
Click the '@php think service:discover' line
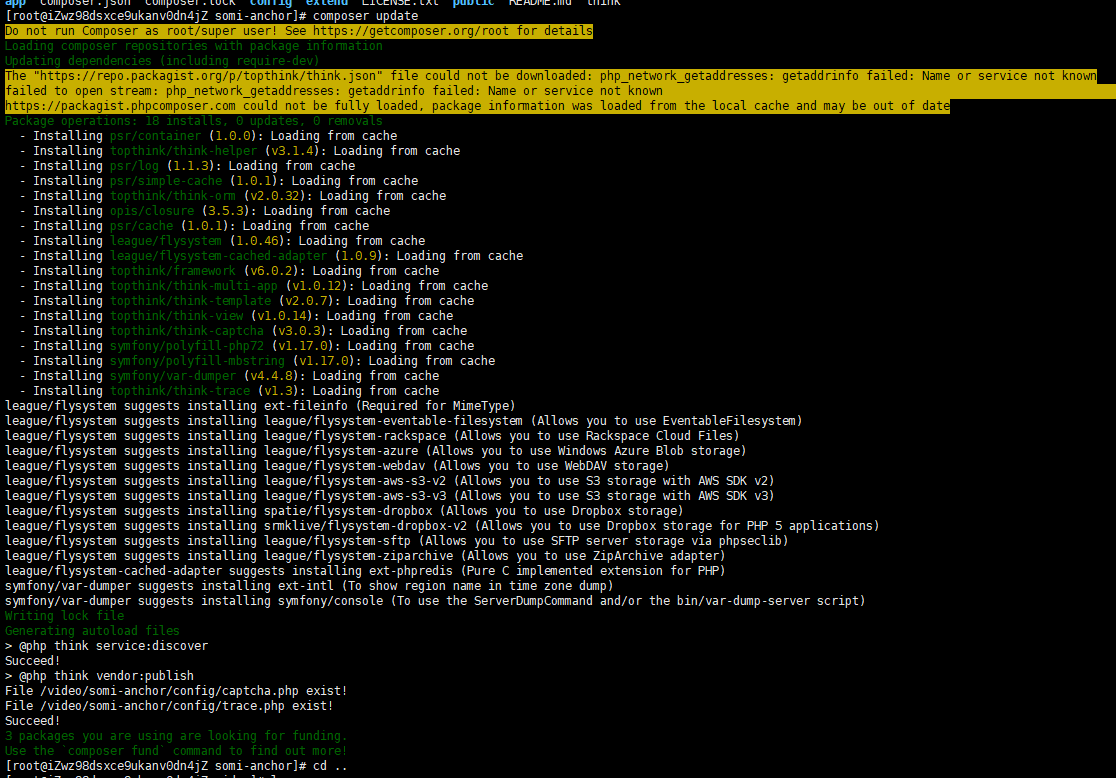tap(107, 646)
